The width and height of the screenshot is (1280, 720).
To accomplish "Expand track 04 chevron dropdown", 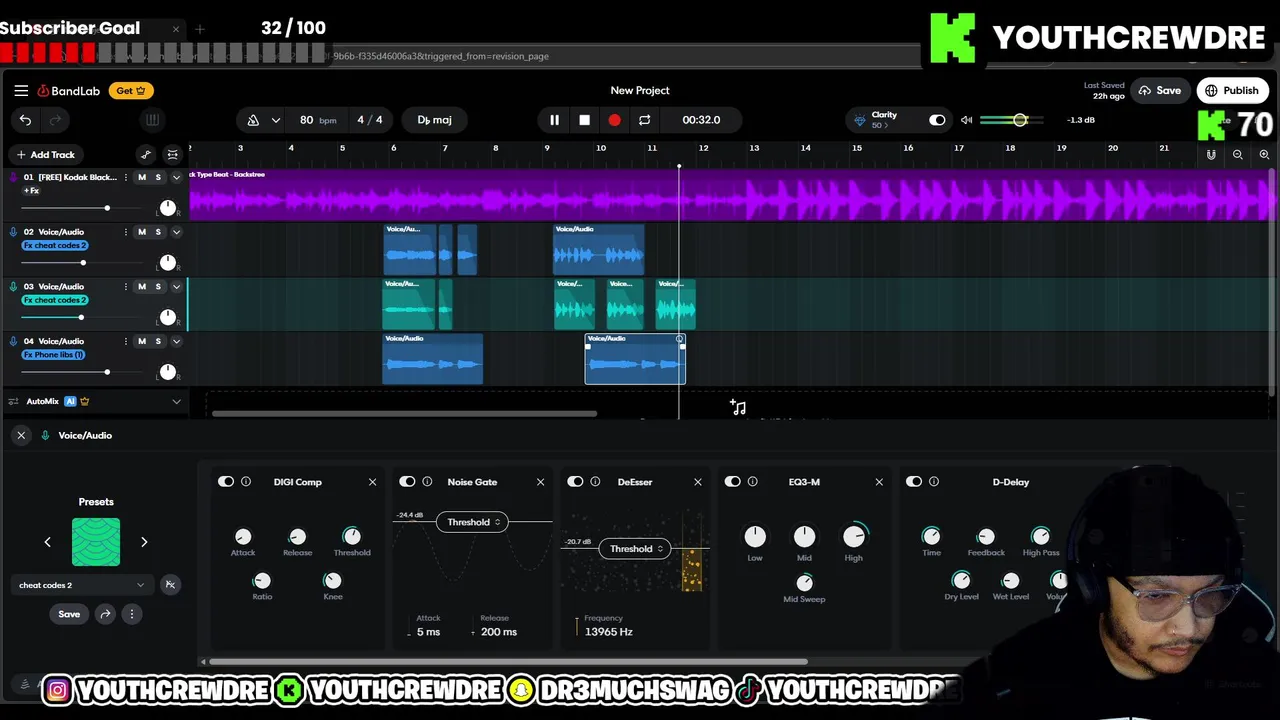I will point(176,341).
